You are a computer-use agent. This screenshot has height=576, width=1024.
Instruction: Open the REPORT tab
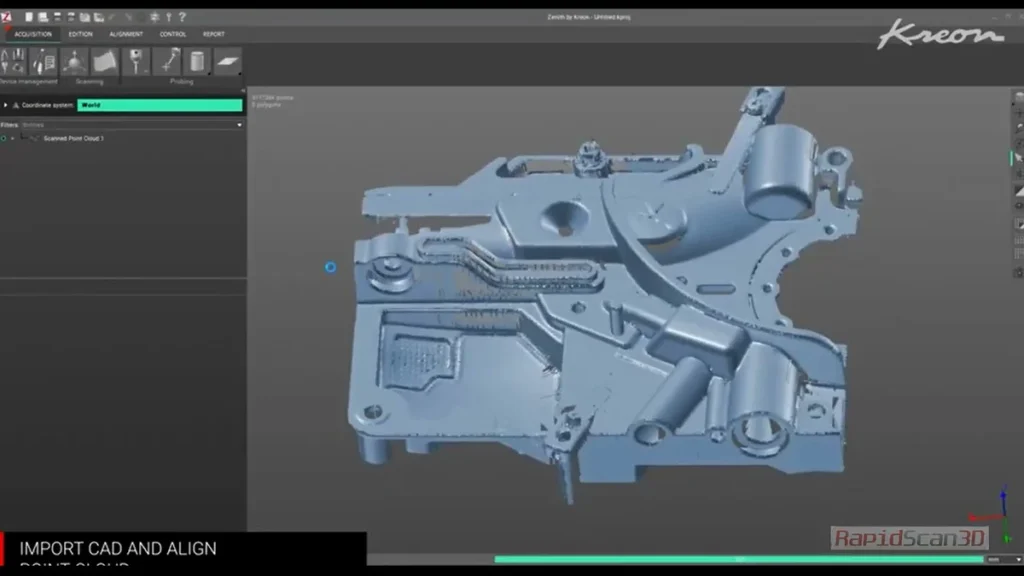click(214, 34)
